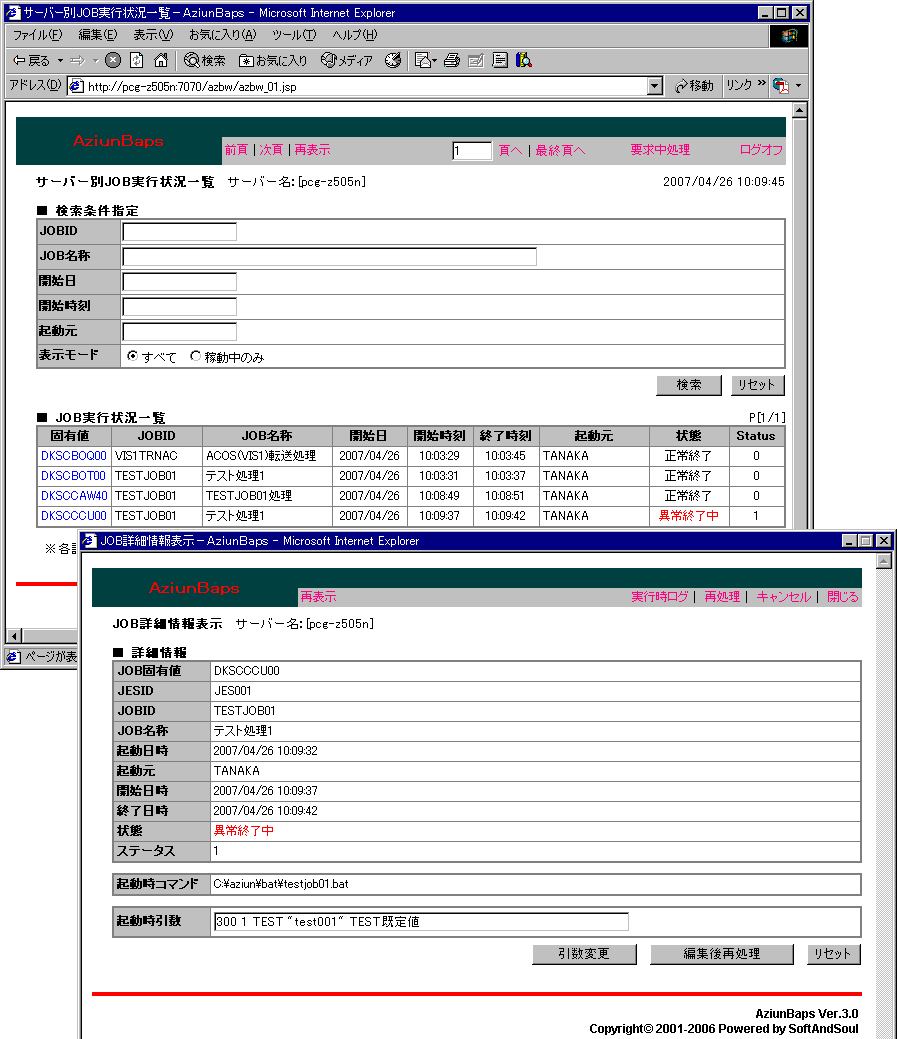Viewport: 897px width, 1039px height.
Task: Click 再処理 link in detail window
Action: click(722, 597)
